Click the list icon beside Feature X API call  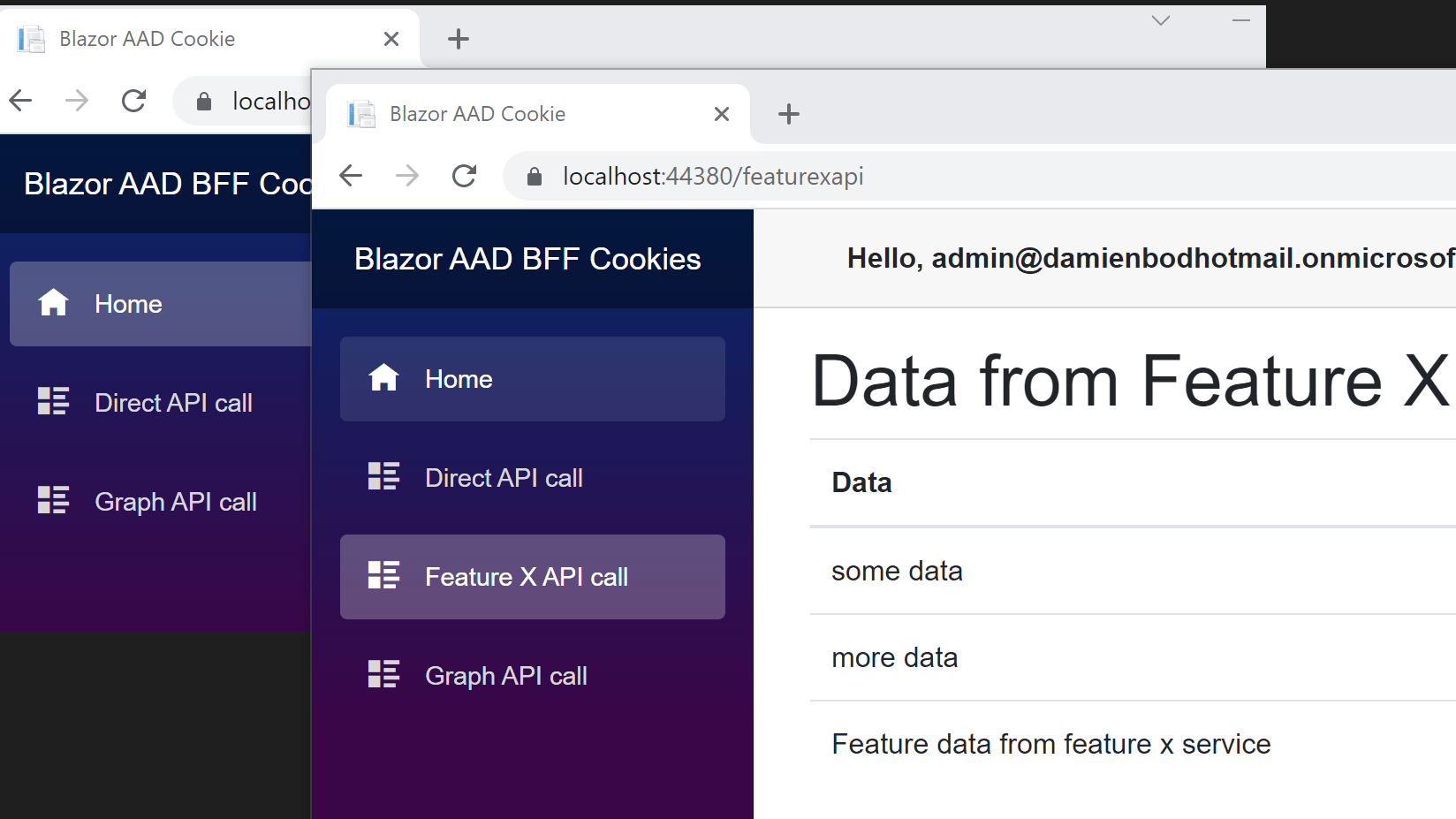383,576
